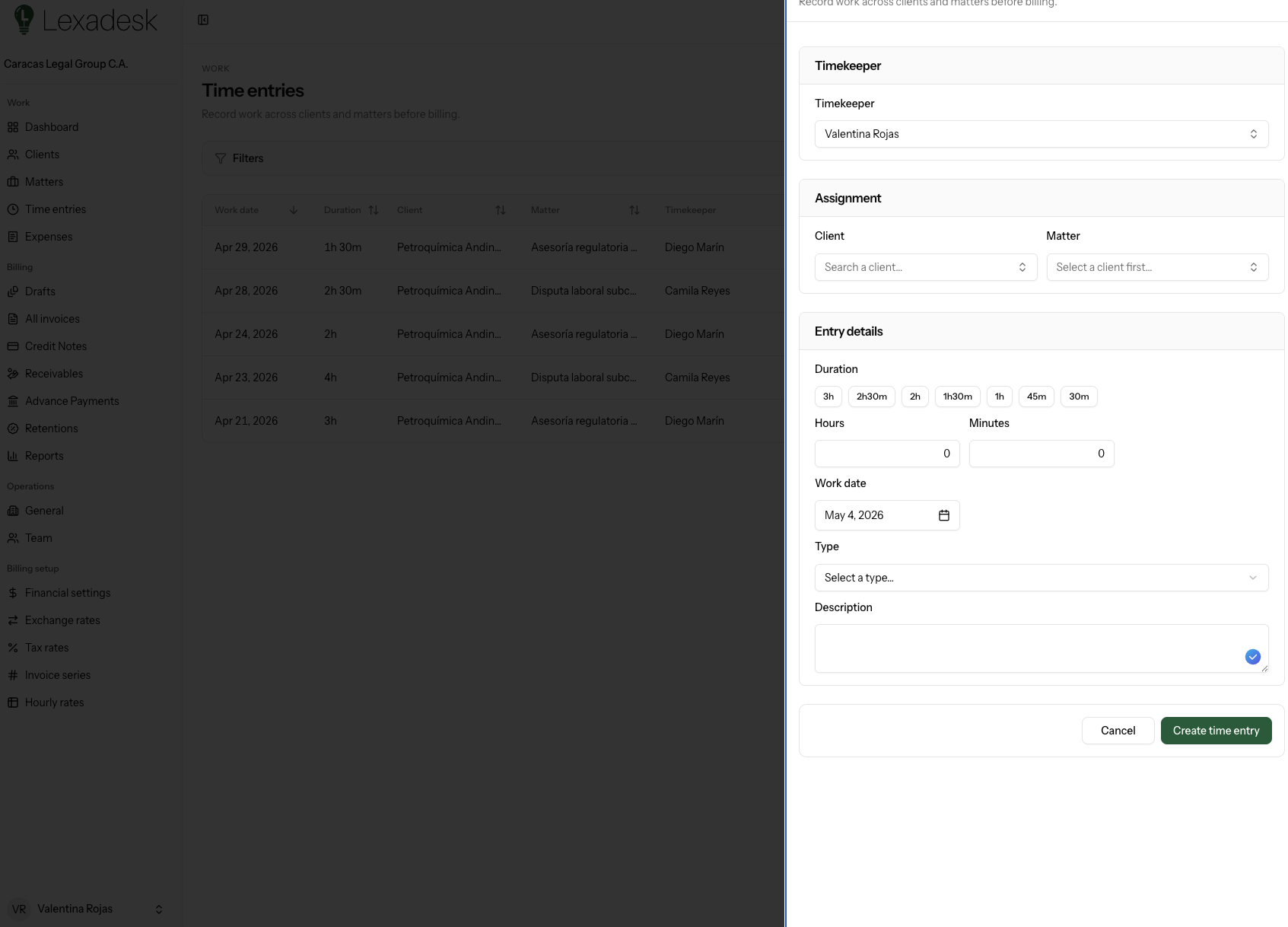The image size is (1288, 927).
Task: Select Time entries in sidebar
Action: [x=56, y=209]
